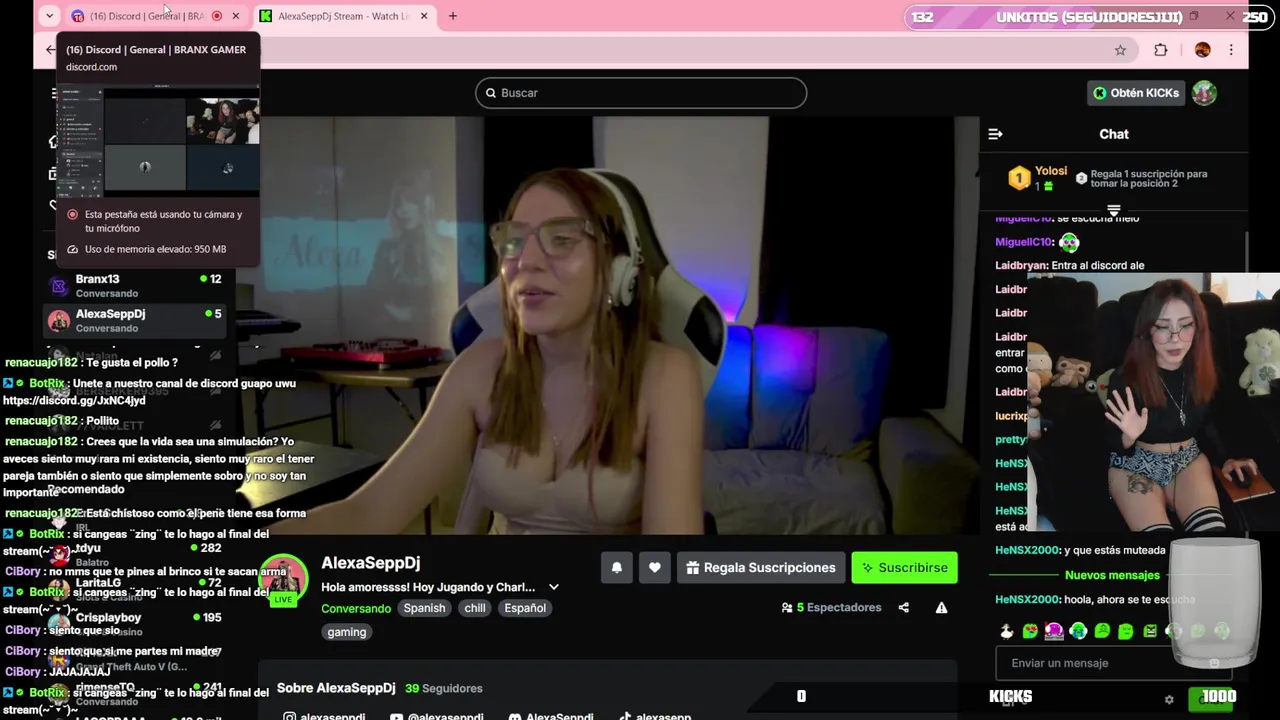Report the stream with the warning icon
1280x720 pixels.
(x=941, y=607)
